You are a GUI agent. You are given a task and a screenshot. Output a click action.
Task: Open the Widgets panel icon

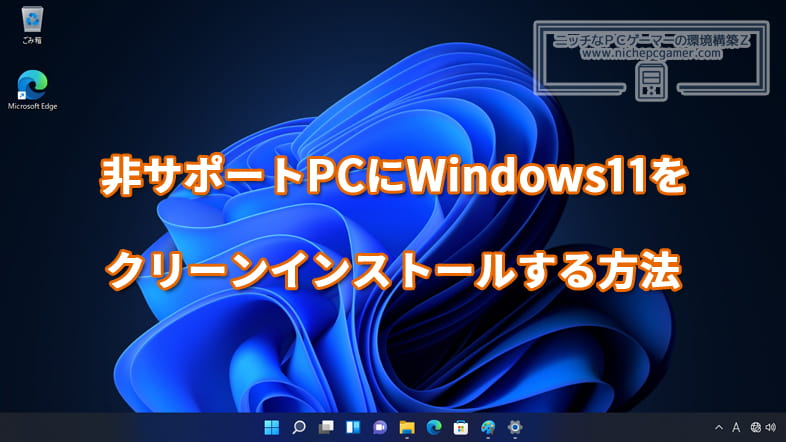point(353,427)
